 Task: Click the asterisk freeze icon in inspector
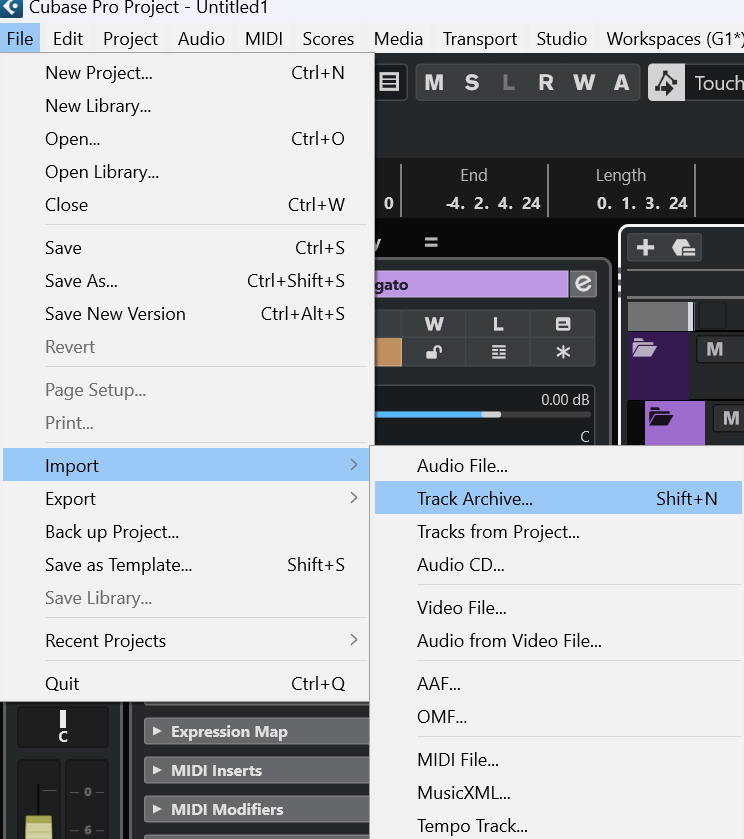[x=563, y=353]
